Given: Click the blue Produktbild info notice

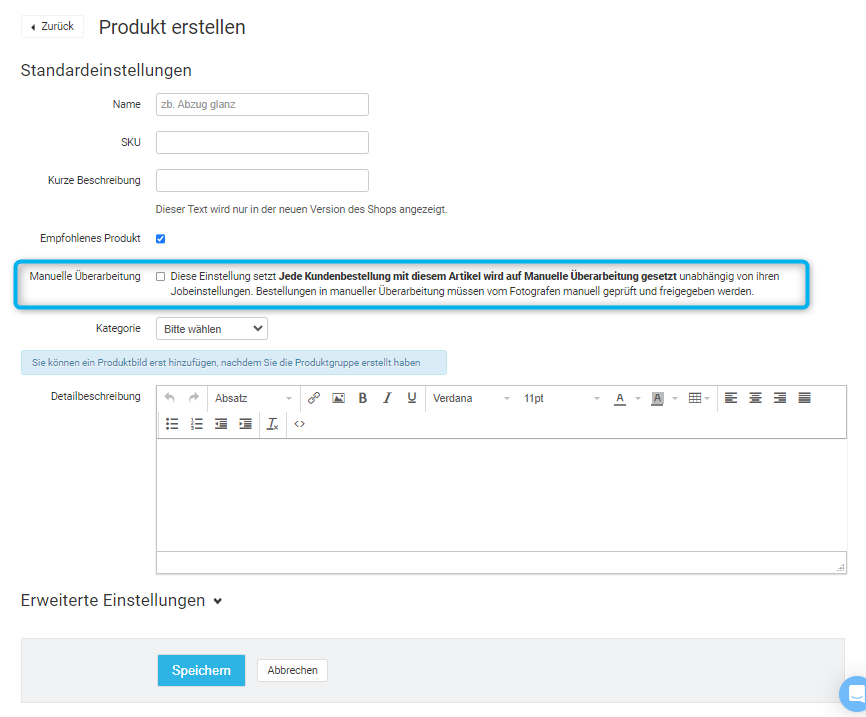Looking at the screenshot, I should coord(234,363).
